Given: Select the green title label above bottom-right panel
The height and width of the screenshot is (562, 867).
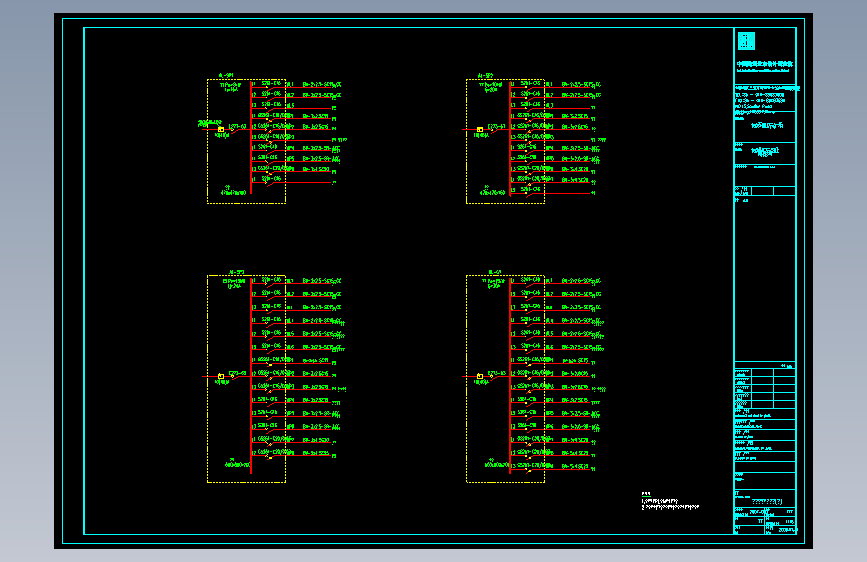Looking at the screenshot, I should tap(495, 272).
